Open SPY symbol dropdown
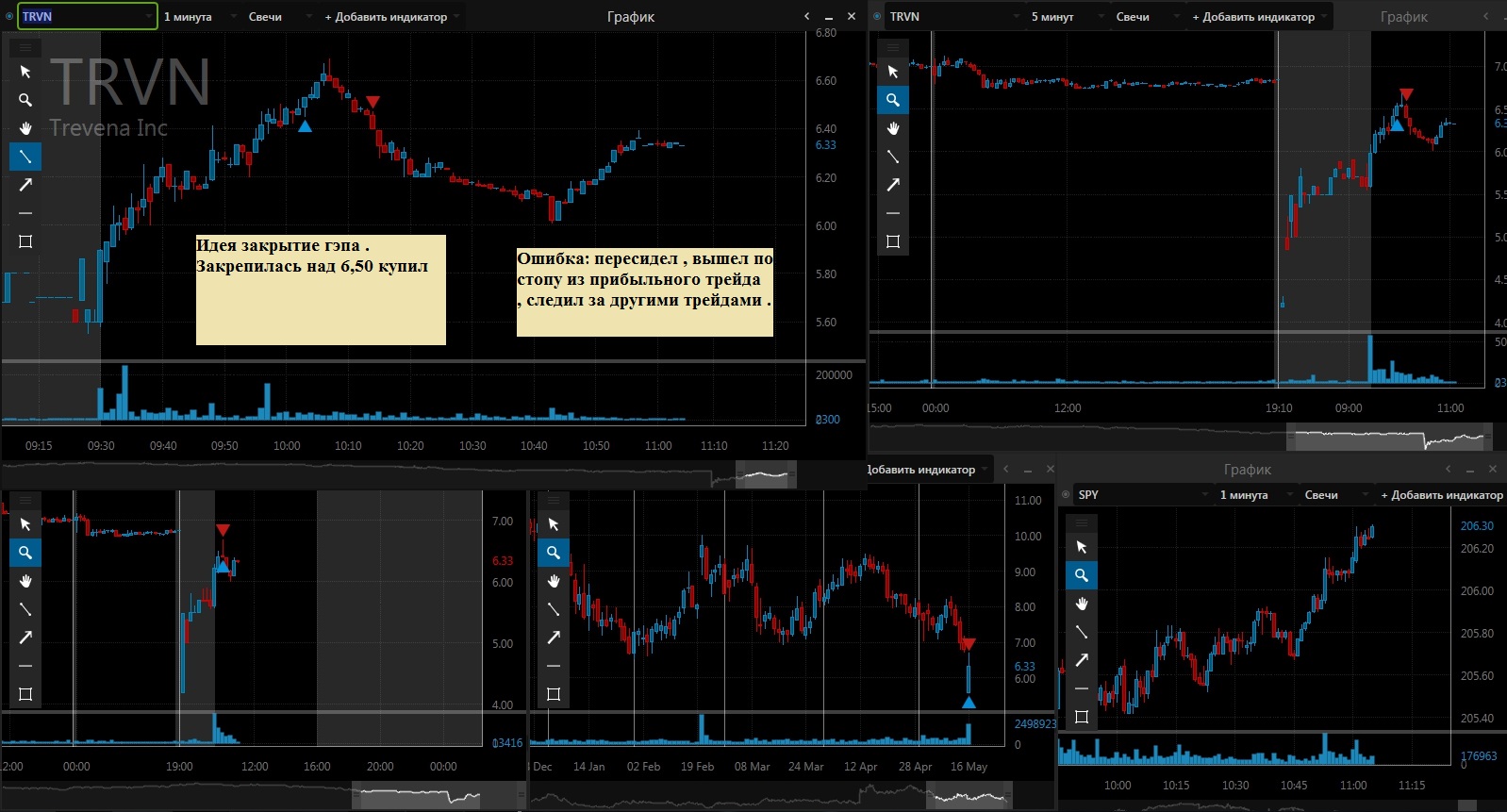The width and height of the screenshot is (1507, 812). pos(1205,494)
